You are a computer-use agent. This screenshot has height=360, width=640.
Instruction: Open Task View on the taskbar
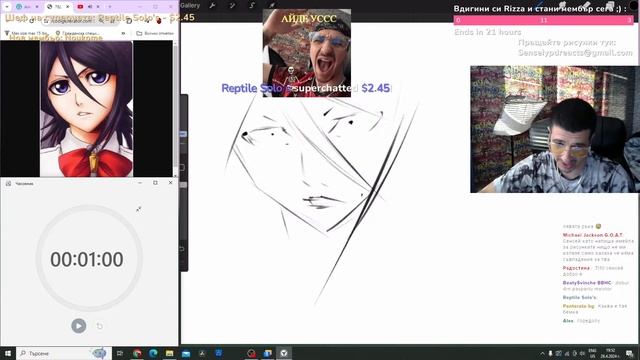[x=120, y=353]
